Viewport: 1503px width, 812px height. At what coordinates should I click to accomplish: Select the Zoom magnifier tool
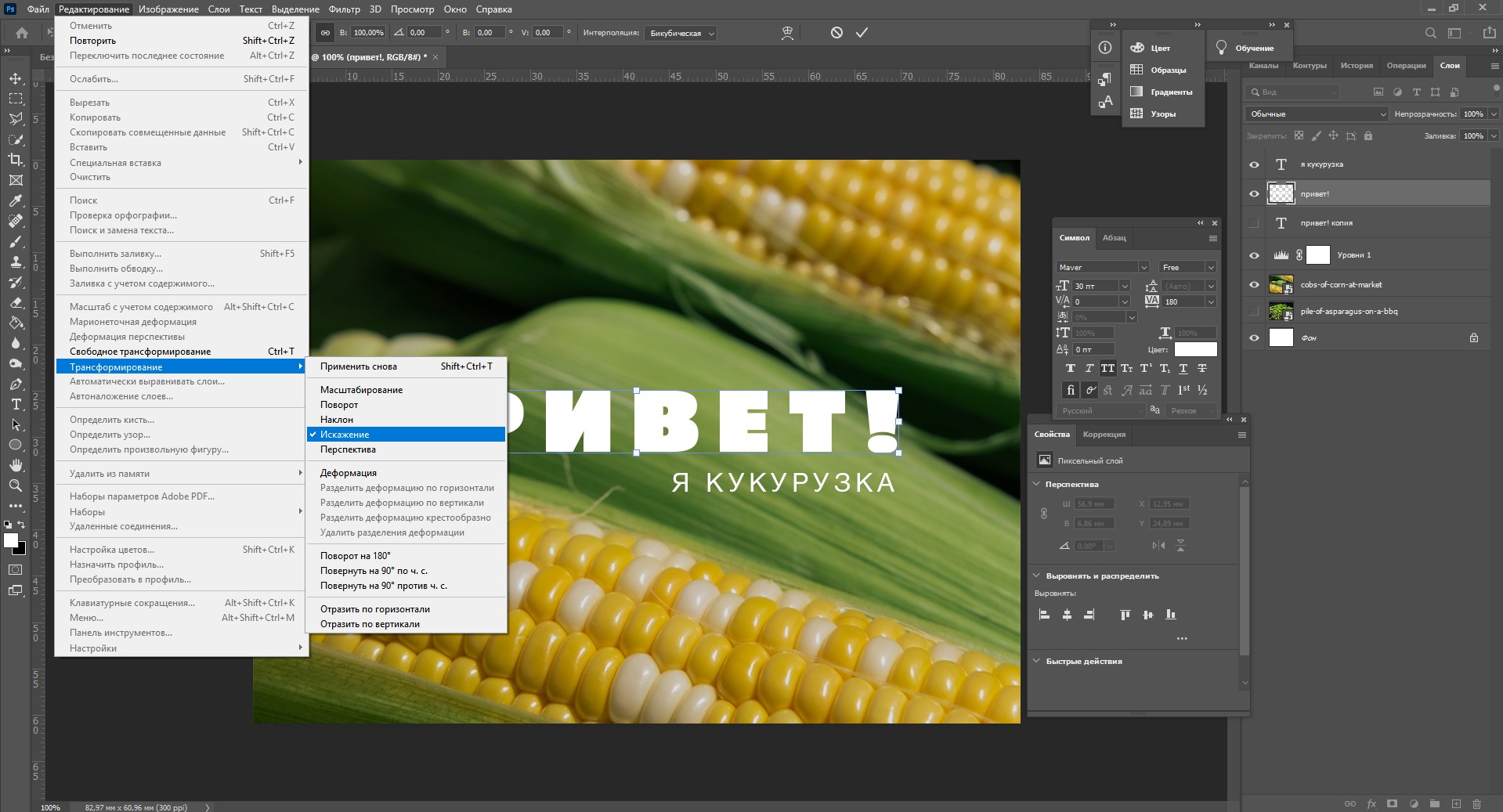point(16,485)
